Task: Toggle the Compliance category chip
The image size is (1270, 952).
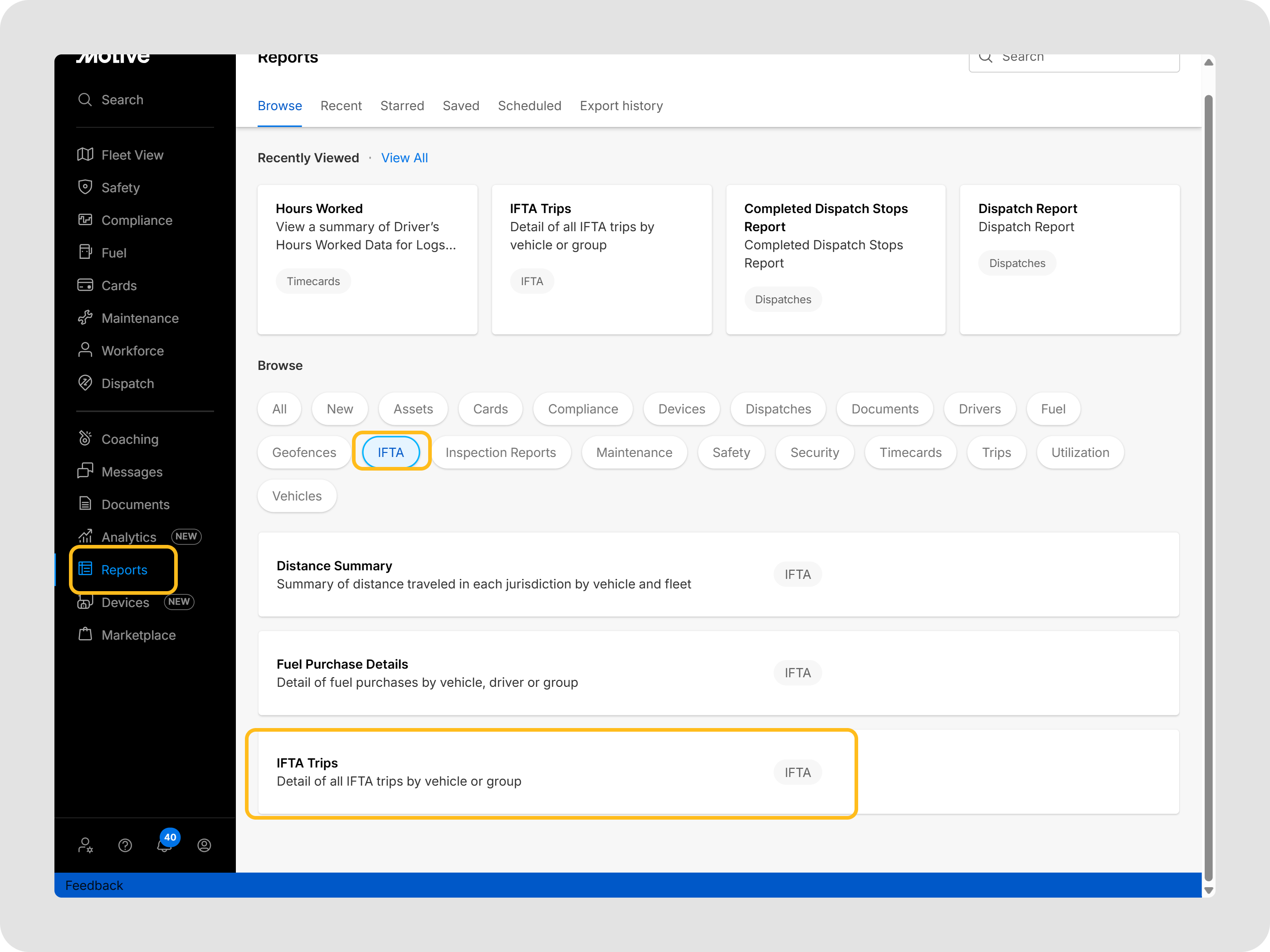Action: pos(583,409)
